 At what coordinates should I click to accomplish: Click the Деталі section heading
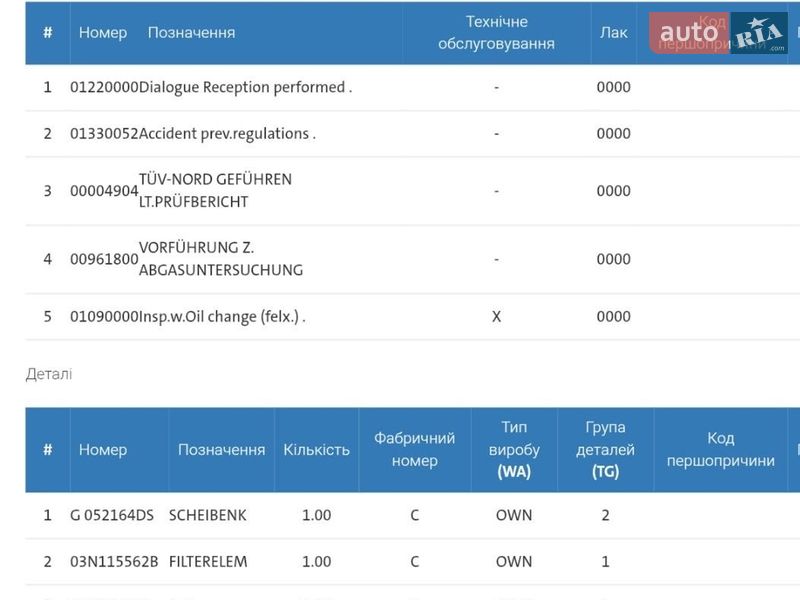(x=49, y=374)
